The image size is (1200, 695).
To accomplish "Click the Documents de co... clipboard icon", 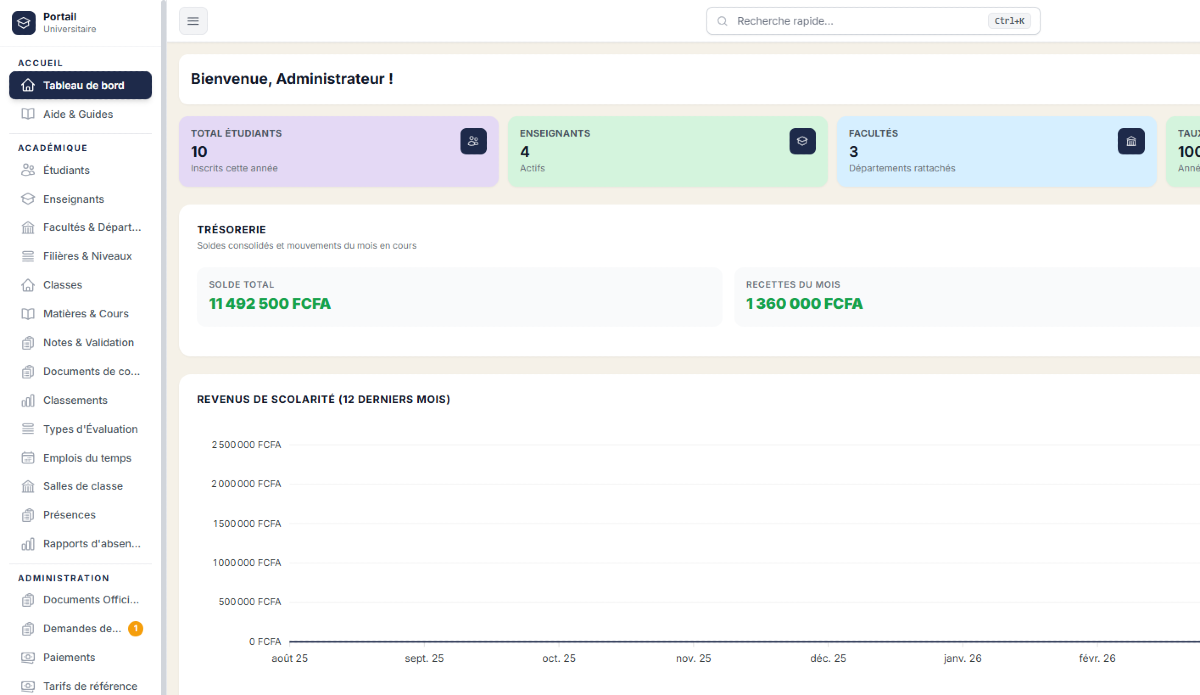I will tap(28, 371).
